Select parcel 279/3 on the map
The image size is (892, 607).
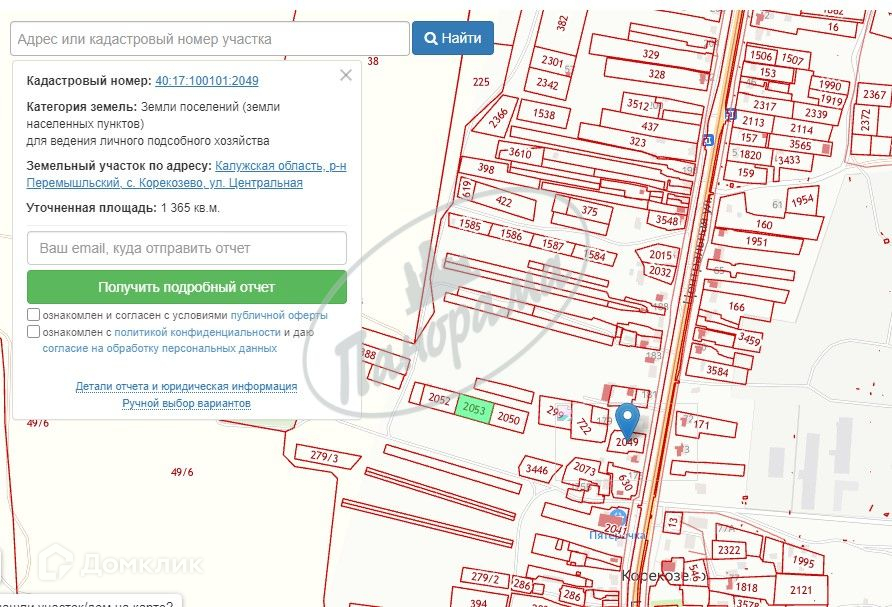(324, 456)
